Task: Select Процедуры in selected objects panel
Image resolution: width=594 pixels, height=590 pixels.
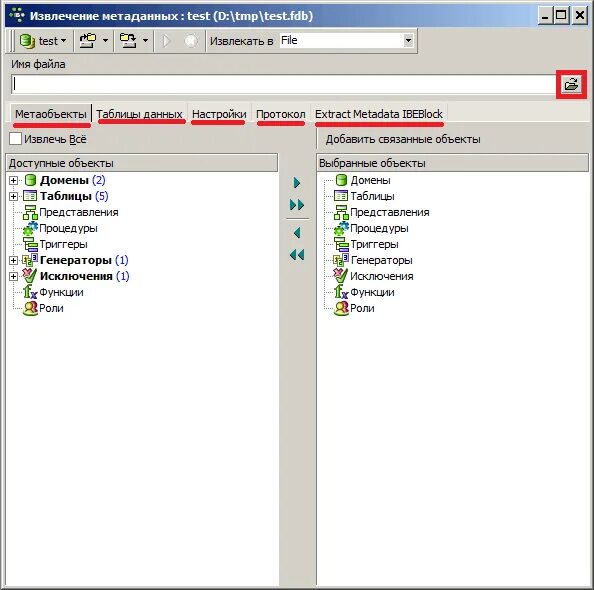Action: tap(379, 228)
